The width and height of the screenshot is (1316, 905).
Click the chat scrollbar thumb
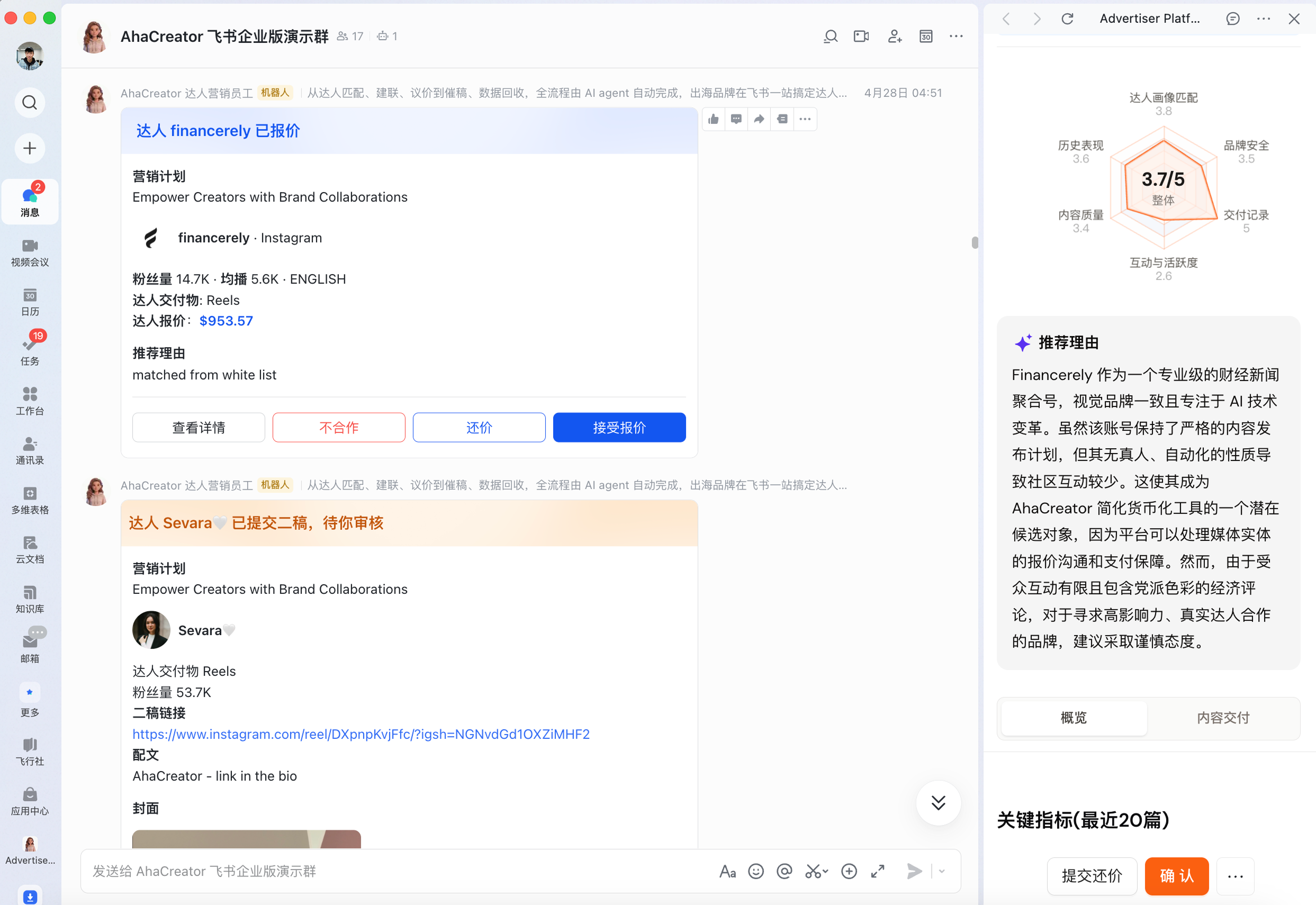tap(975, 243)
